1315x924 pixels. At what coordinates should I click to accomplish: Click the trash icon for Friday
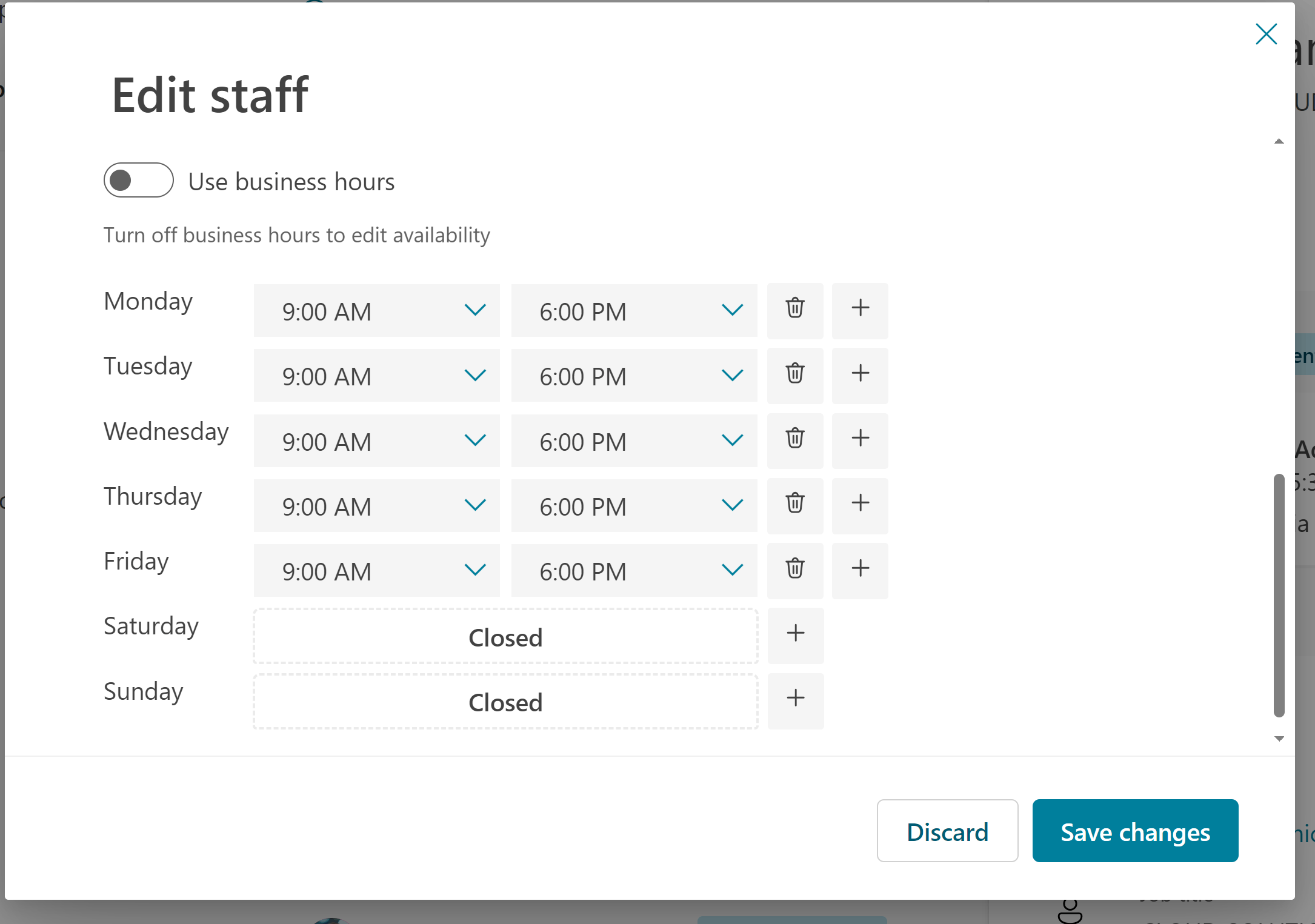(x=795, y=570)
